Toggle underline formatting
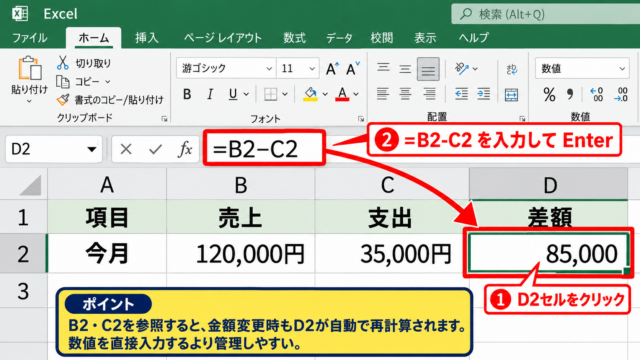 tap(233, 94)
